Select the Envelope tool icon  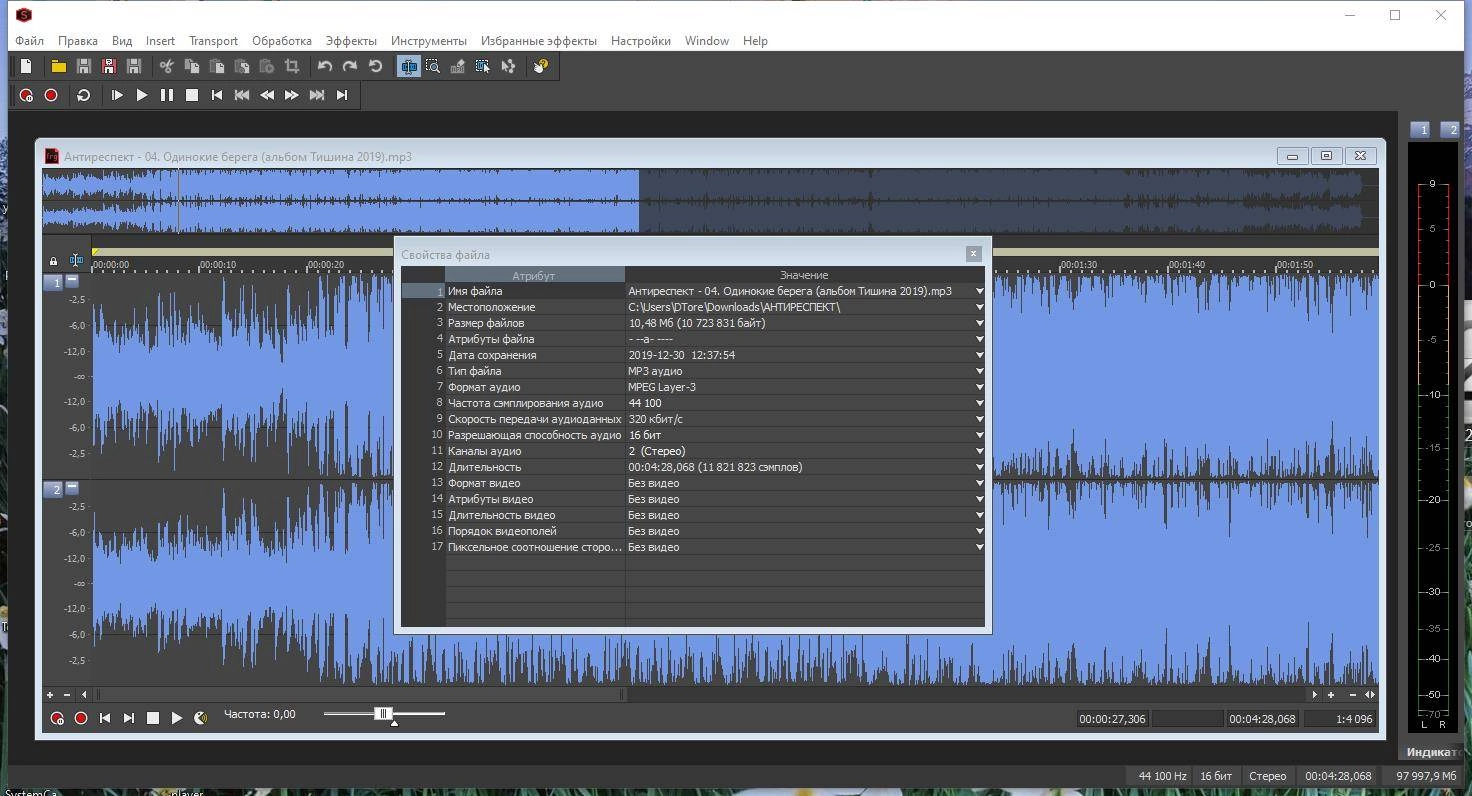pyautogui.click(x=508, y=66)
